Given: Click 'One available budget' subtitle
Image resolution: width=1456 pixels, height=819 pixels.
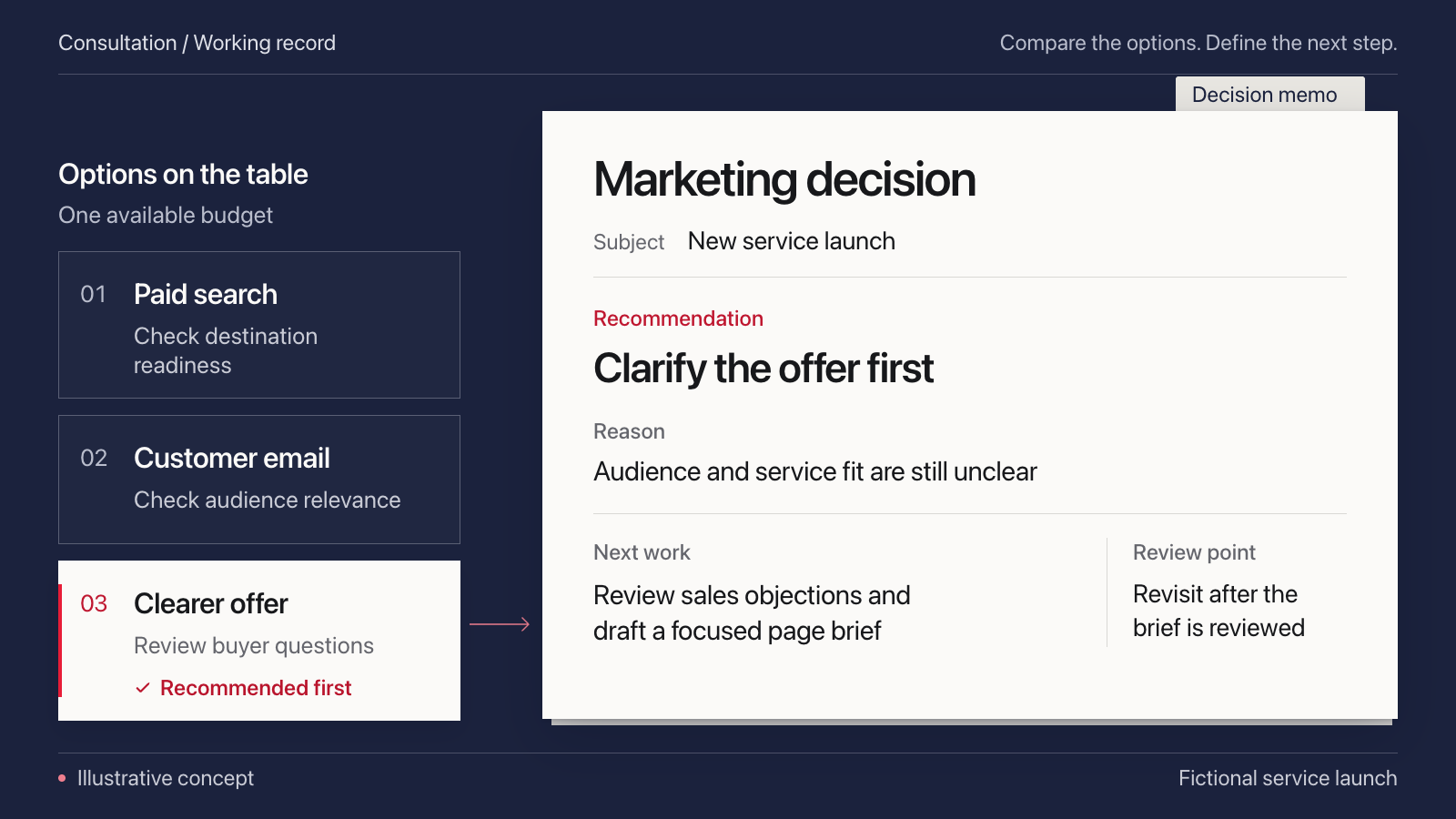Looking at the screenshot, I should [x=166, y=216].
